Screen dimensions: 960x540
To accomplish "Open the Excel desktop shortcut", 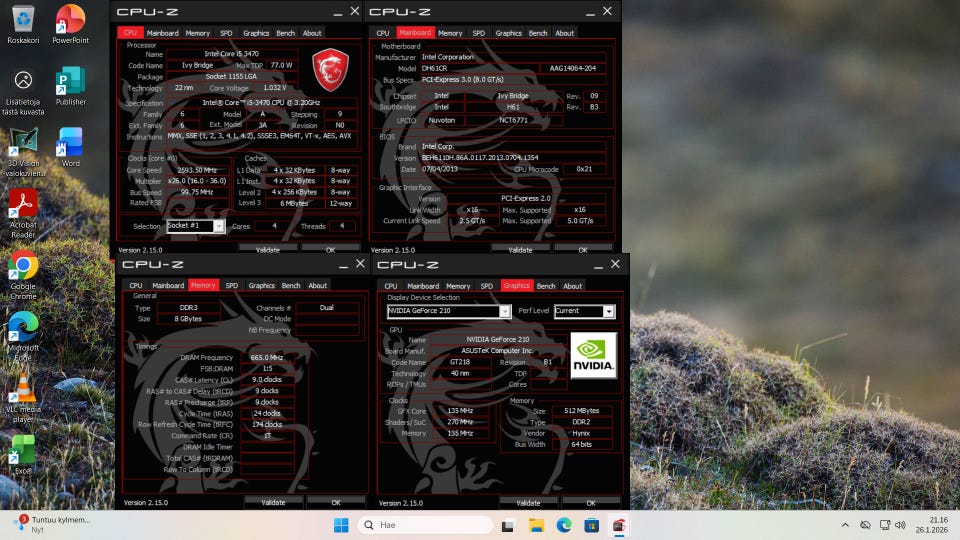I will [23, 455].
